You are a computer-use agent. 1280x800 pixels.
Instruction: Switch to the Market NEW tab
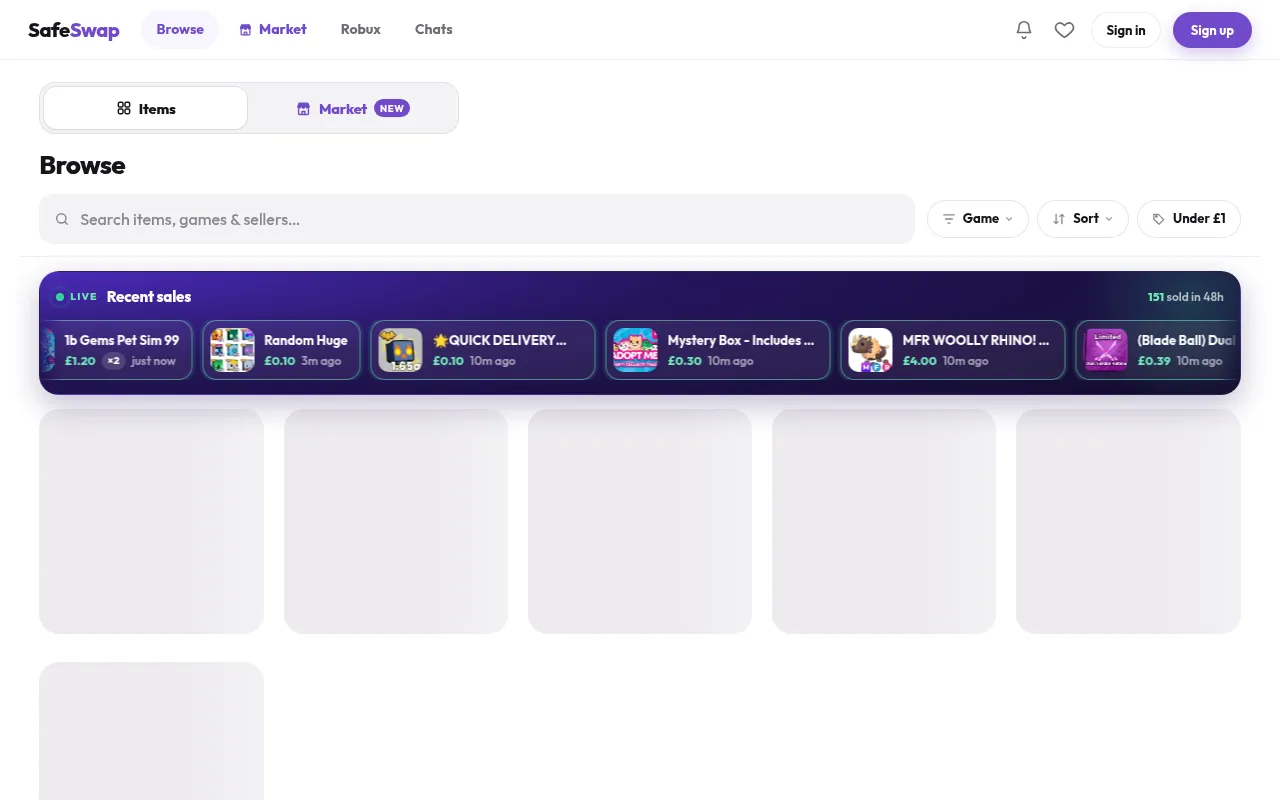click(353, 108)
